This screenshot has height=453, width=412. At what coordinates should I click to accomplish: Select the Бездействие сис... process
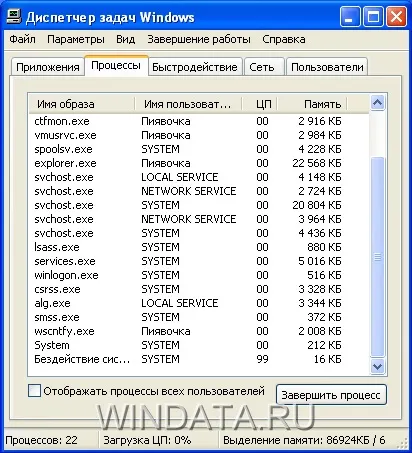(199, 359)
